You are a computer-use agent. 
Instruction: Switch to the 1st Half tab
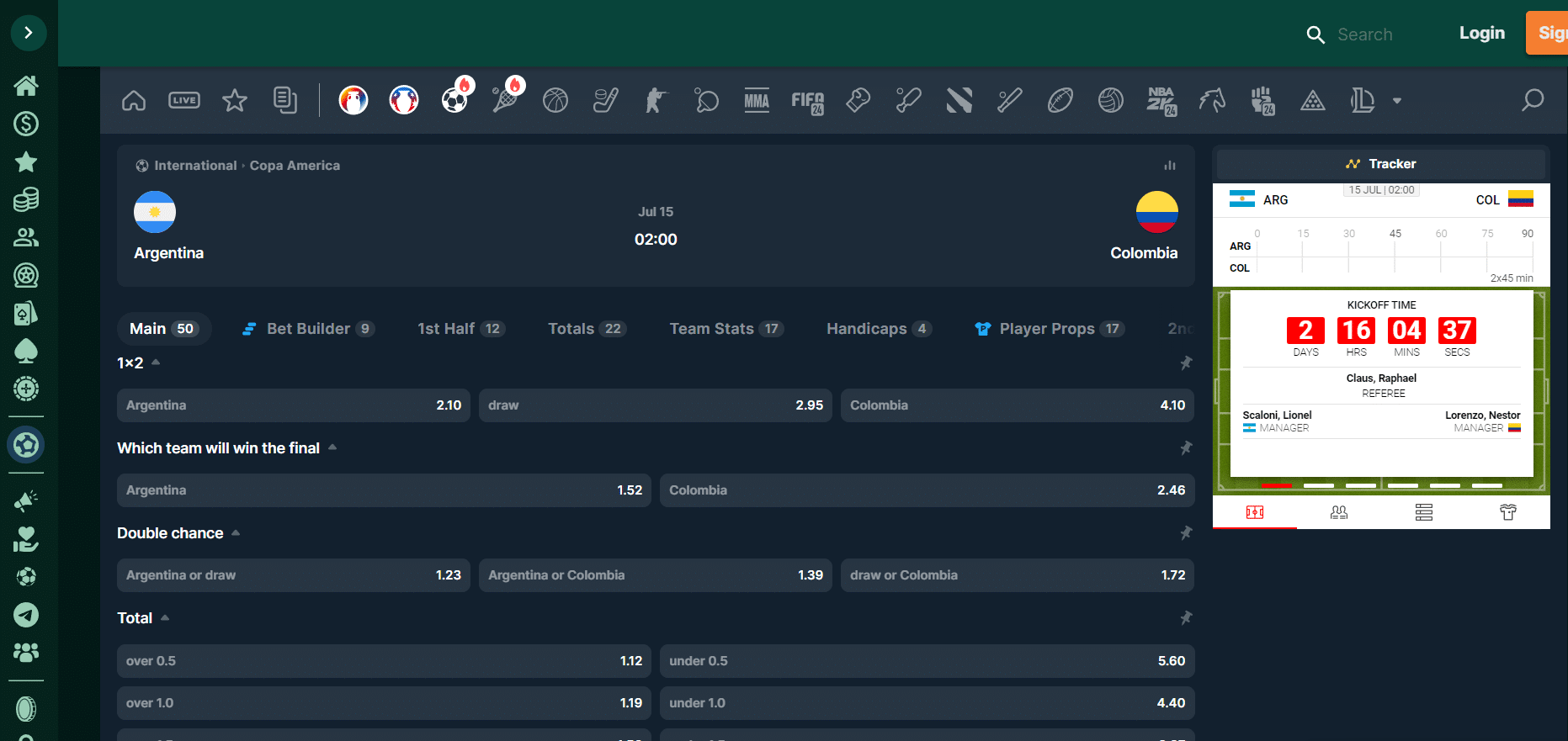(x=461, y=329)
